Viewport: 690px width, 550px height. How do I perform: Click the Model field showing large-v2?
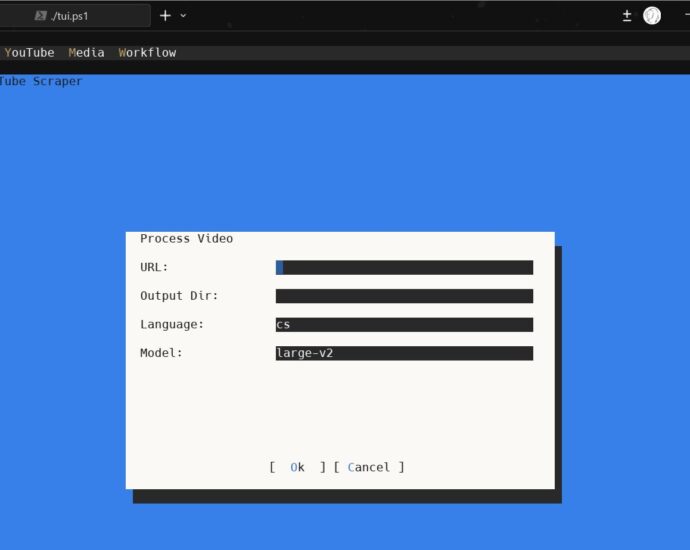pos(404,353)
